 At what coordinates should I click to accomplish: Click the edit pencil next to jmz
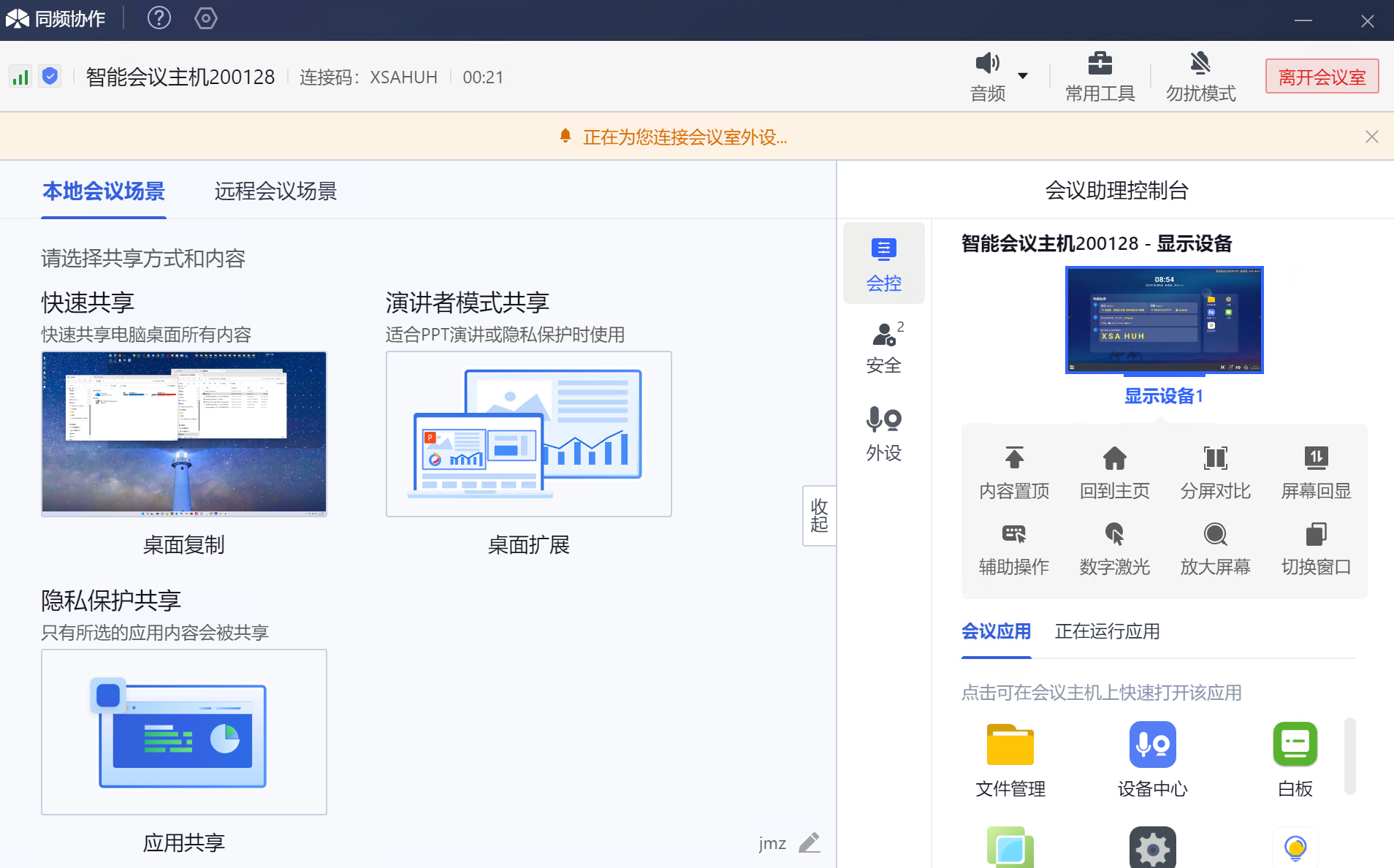click(809, 843)
